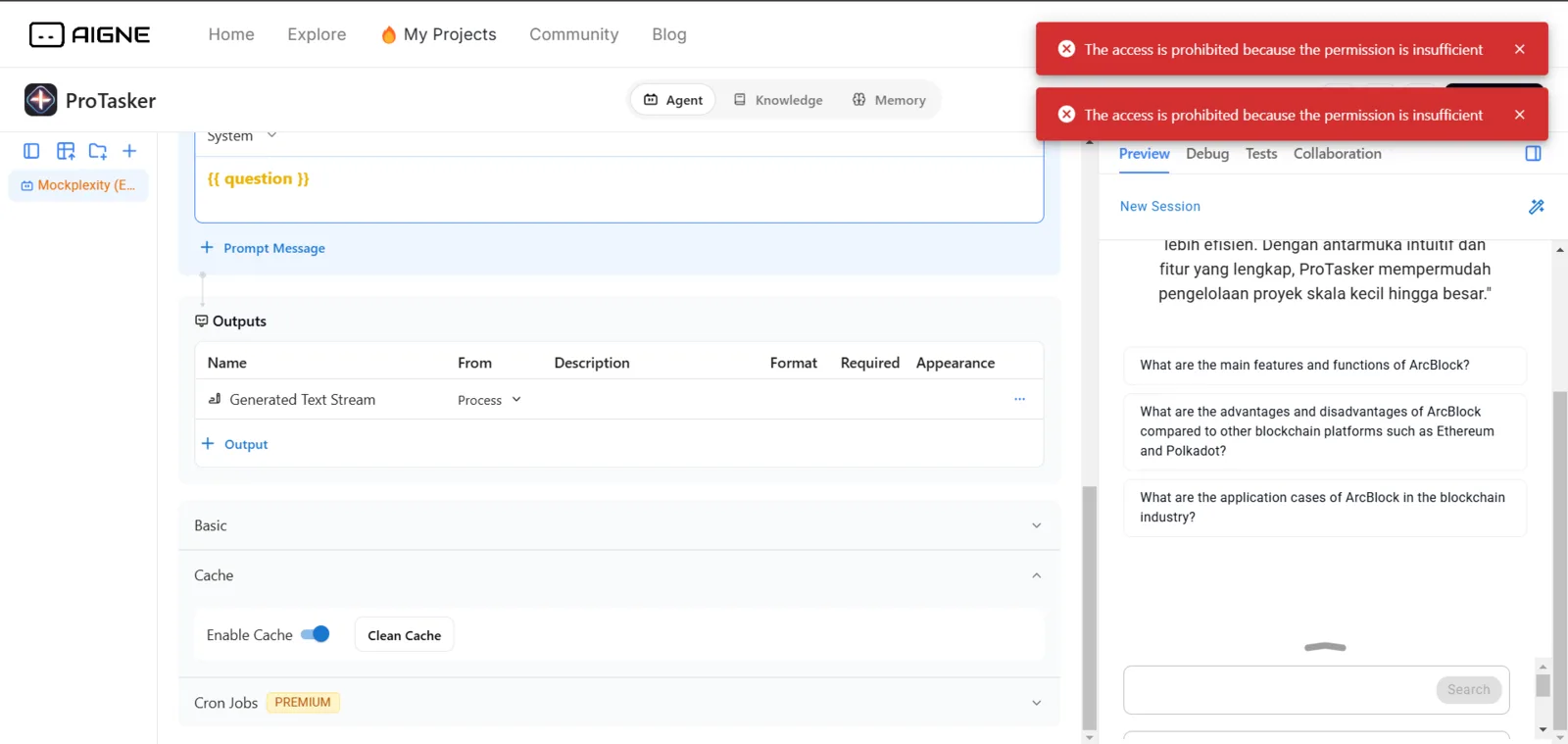Viewport: 1568px width, 744px height.
Task: Click the Generated Text Stream row icon
Action: (x=215, y=399)
